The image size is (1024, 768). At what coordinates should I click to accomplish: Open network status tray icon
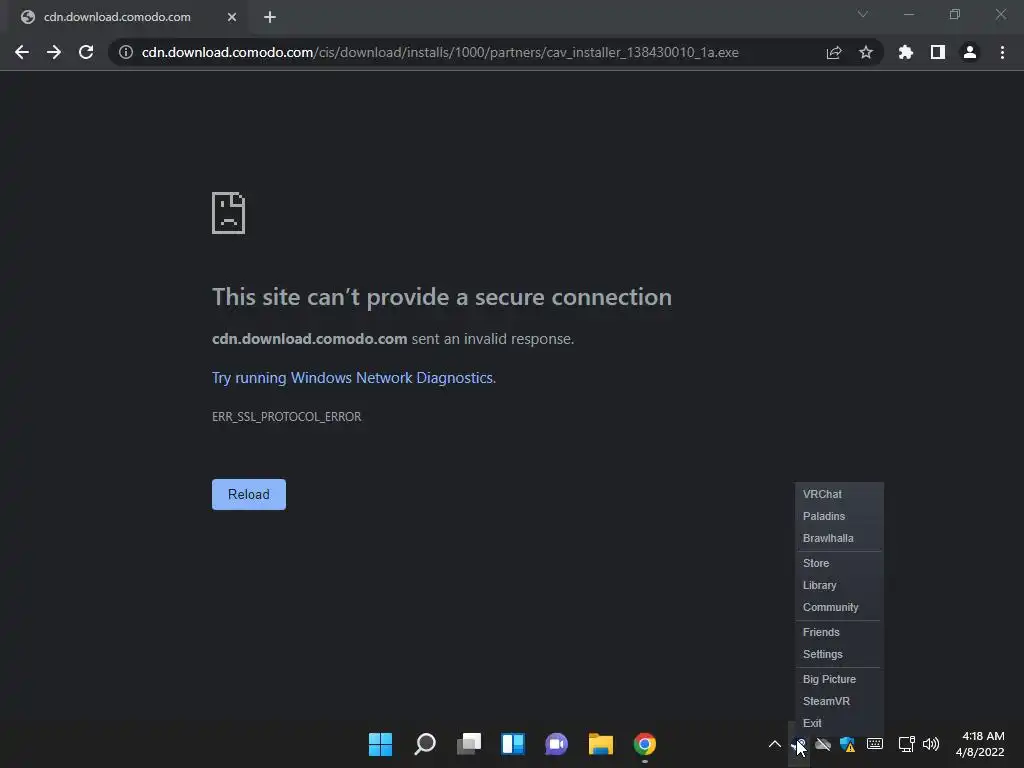906,744
